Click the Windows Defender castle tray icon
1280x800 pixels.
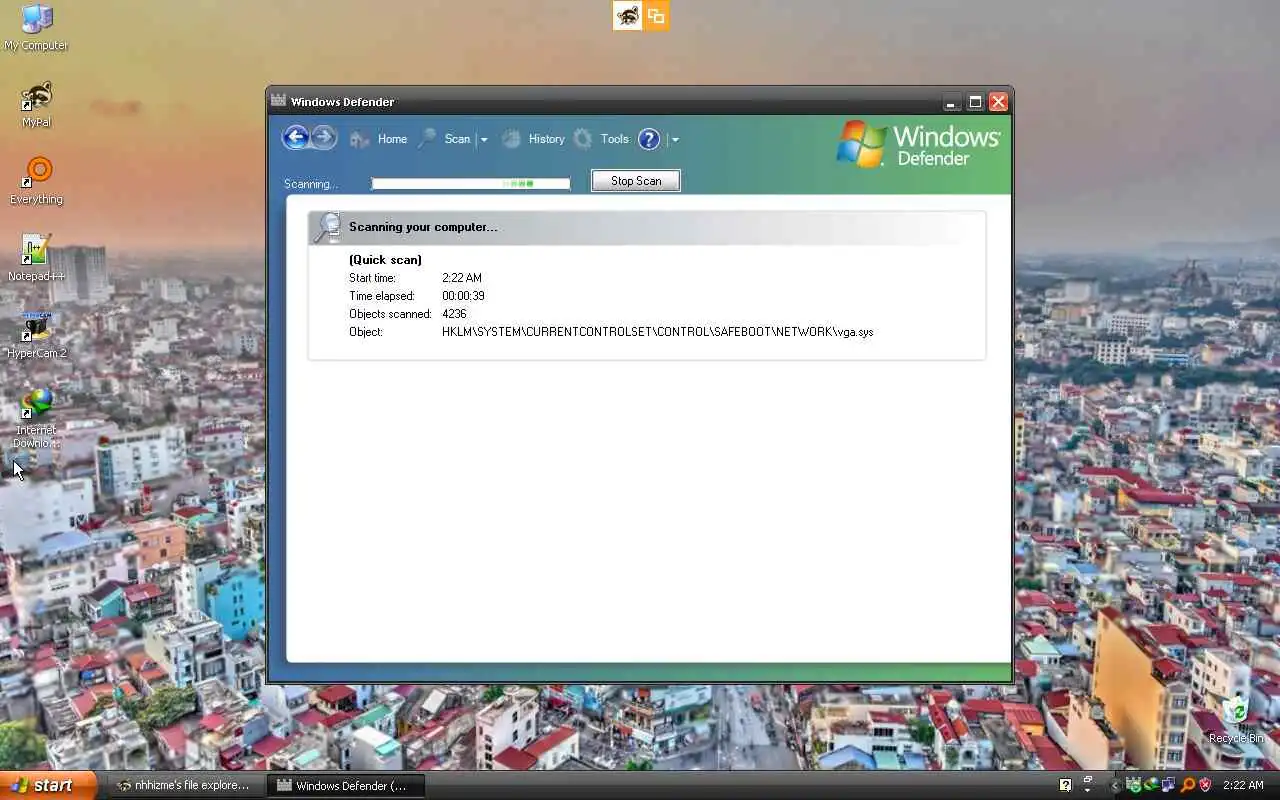(1134, 785)
